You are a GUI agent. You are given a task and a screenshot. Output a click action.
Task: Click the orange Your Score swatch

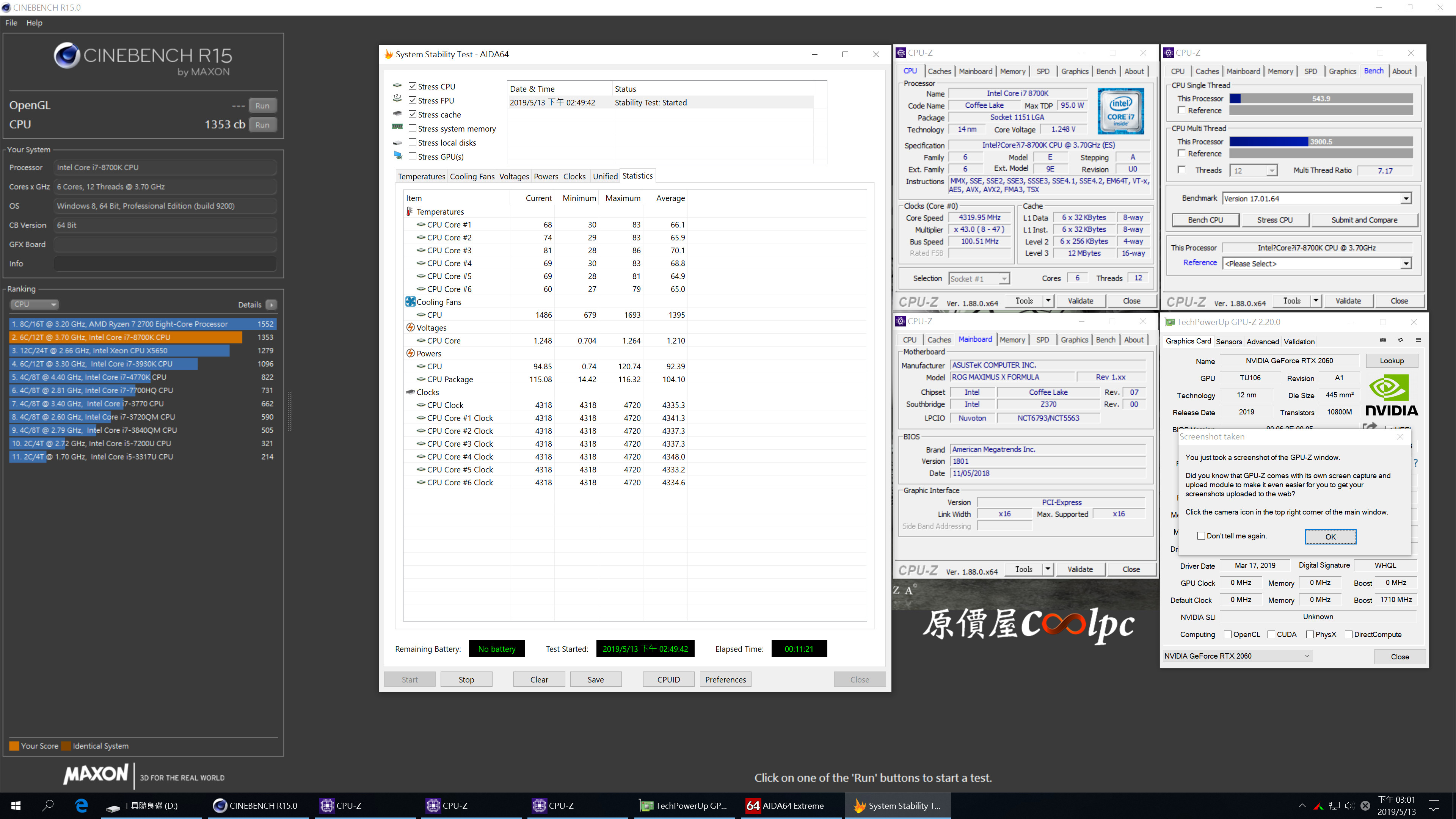pyautogui.click(x=14, y=746)
